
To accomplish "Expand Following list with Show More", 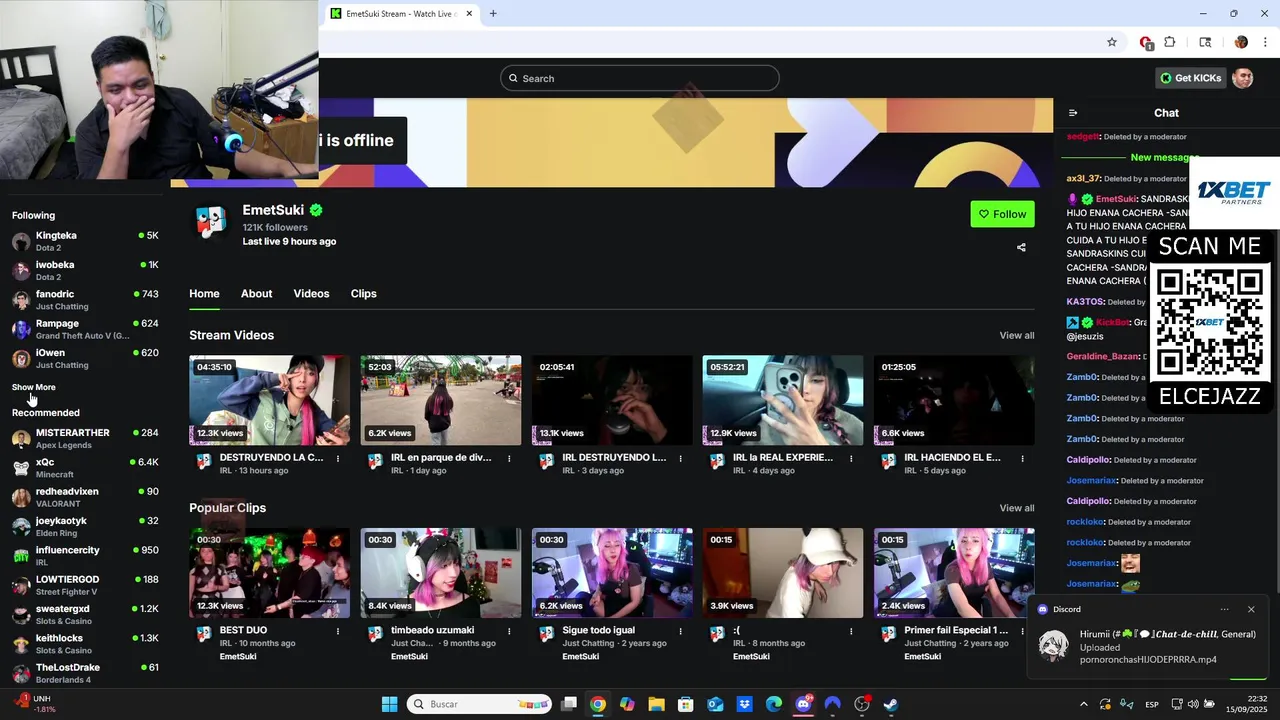I will [34, 387].
